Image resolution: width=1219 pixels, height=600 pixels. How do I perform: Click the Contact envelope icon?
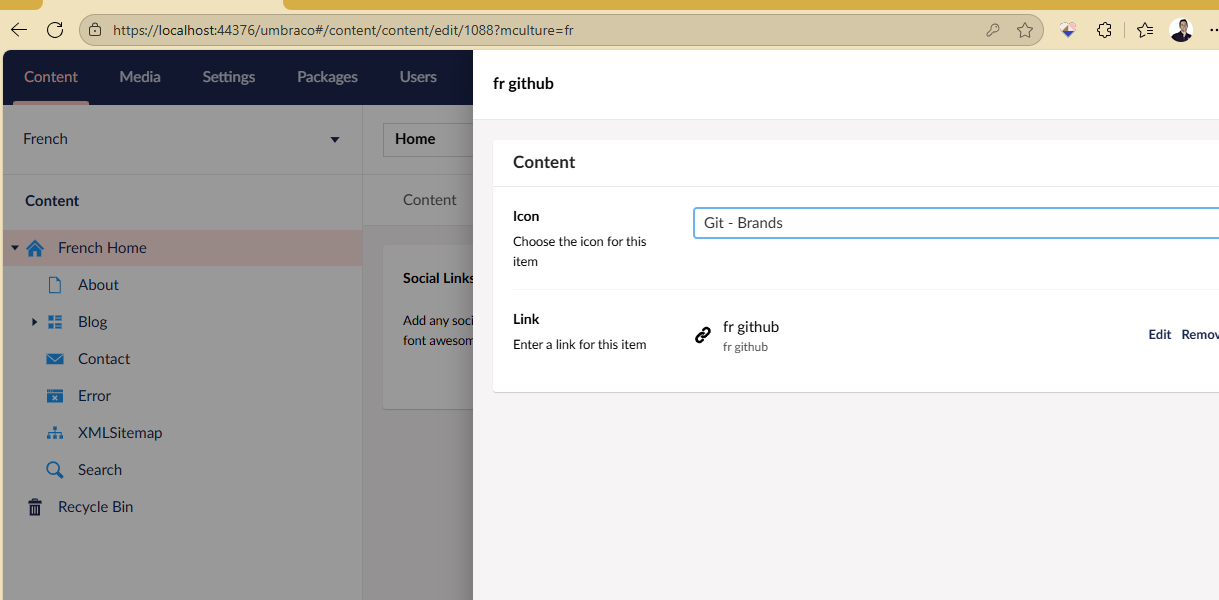[x=55, y=359]
